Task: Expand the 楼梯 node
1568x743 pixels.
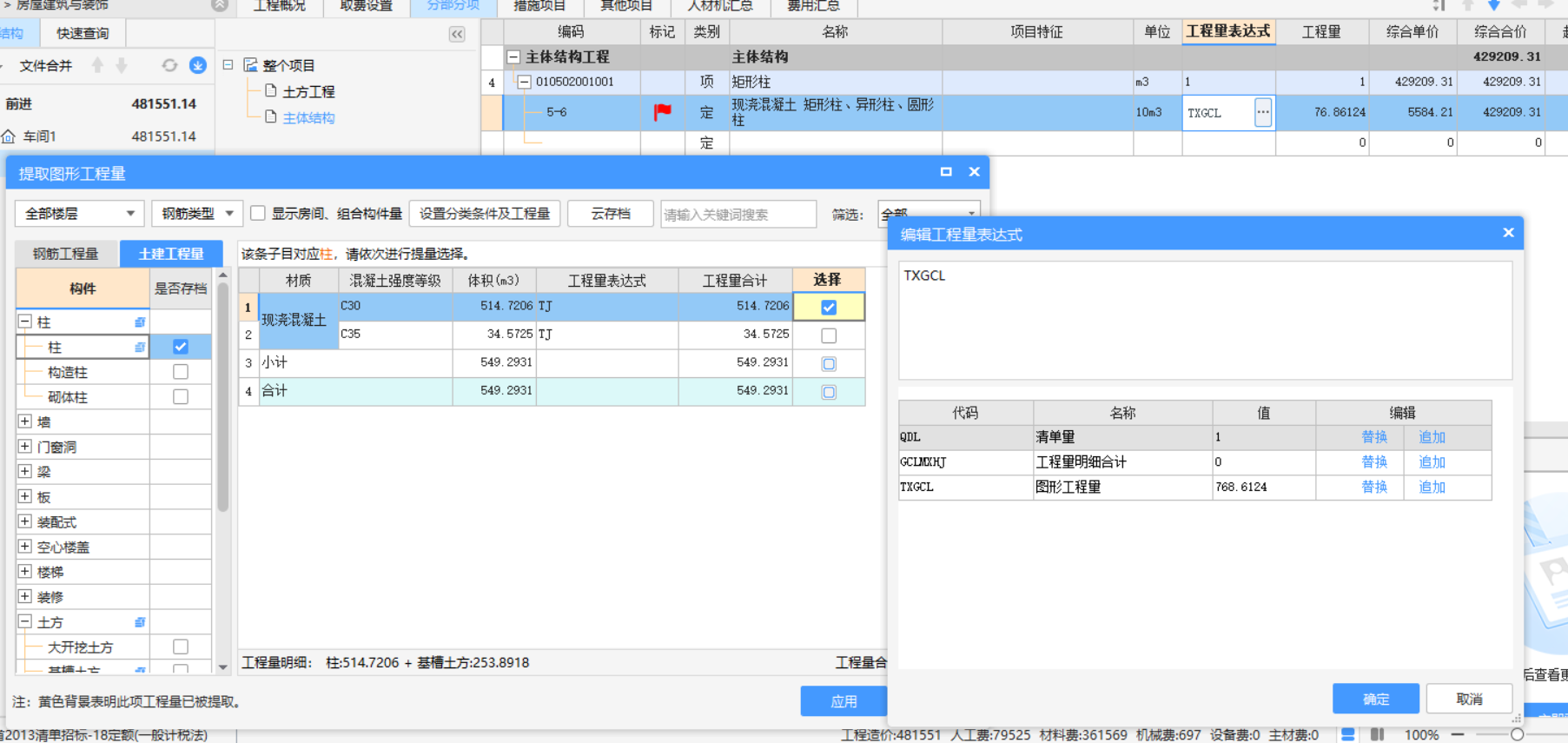Action: pyautogui.click(x=25, y=572)
